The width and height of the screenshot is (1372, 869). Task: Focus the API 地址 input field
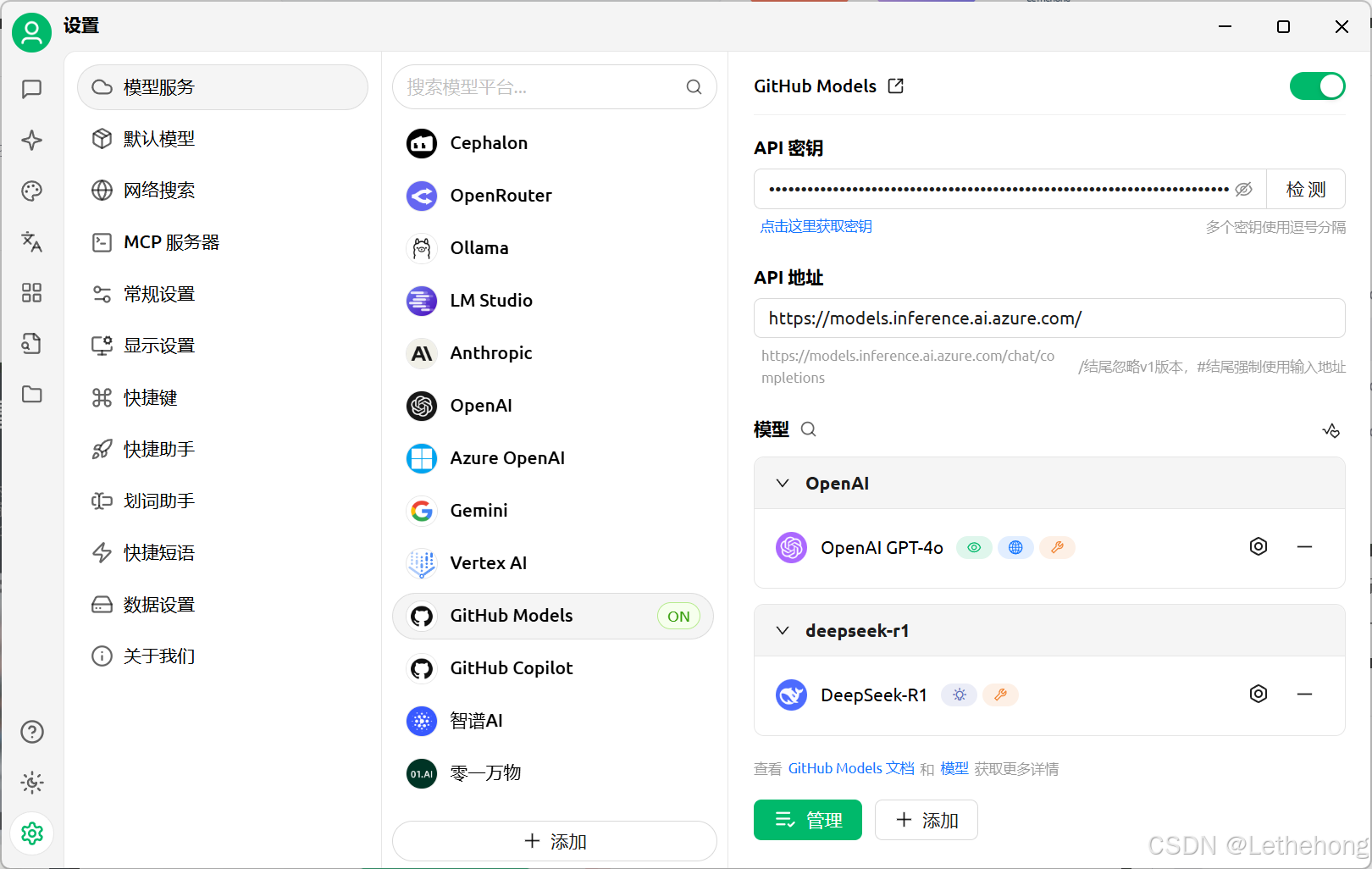click(1049, 318)
